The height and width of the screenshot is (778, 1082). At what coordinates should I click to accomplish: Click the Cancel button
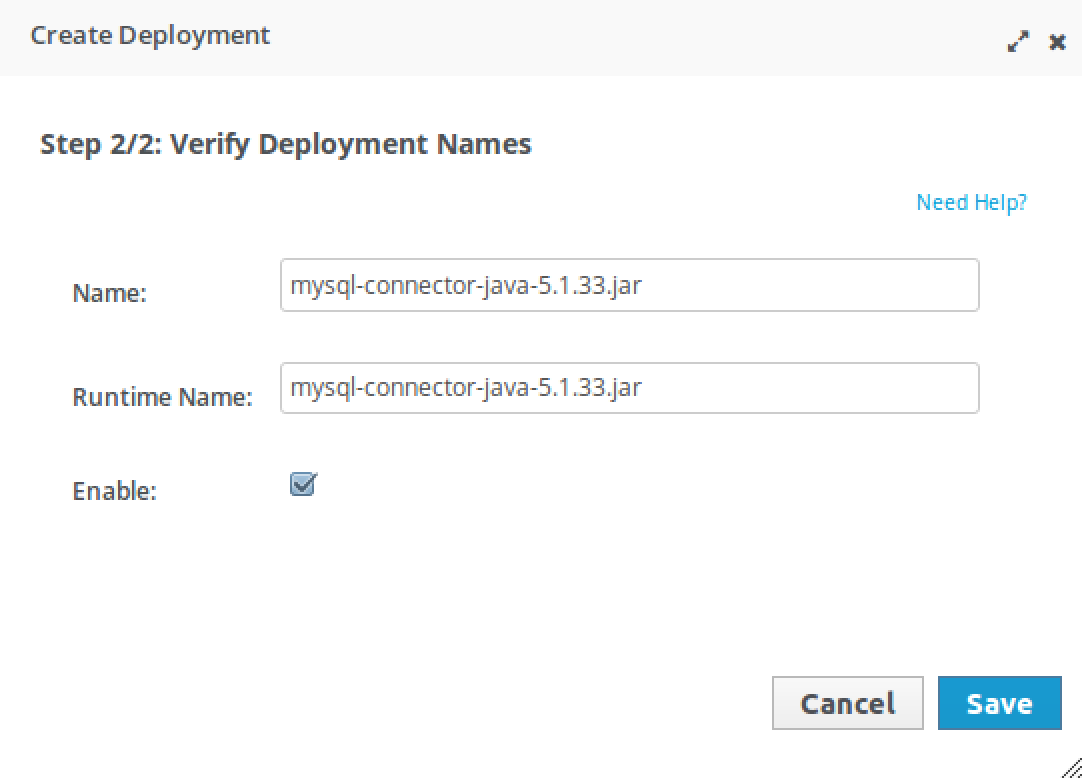(x=847, y=703)
